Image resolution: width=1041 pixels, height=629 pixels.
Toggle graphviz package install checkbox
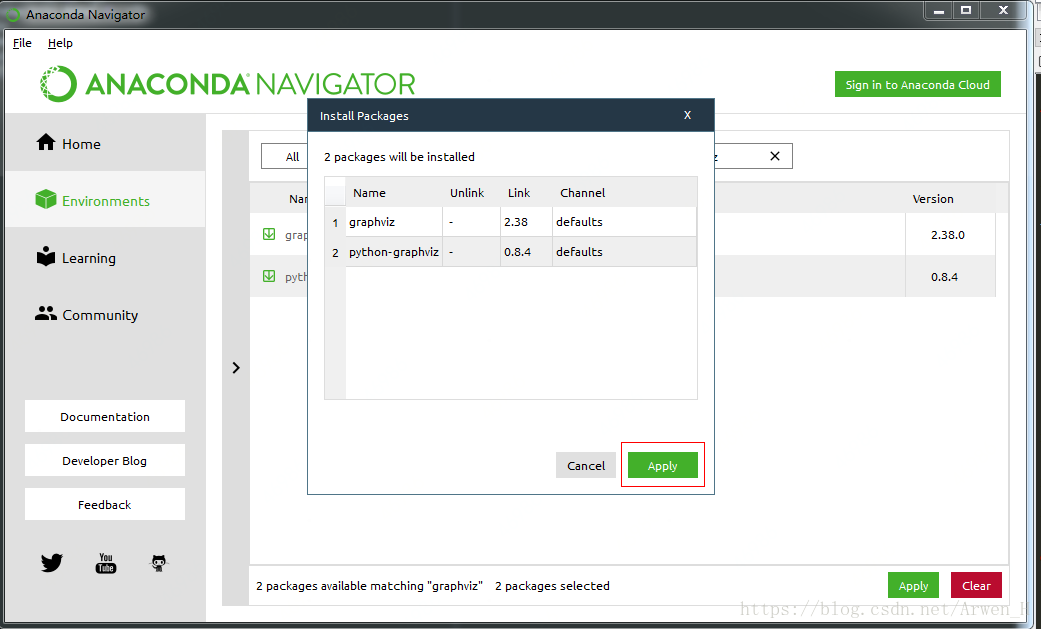point(269,234)
